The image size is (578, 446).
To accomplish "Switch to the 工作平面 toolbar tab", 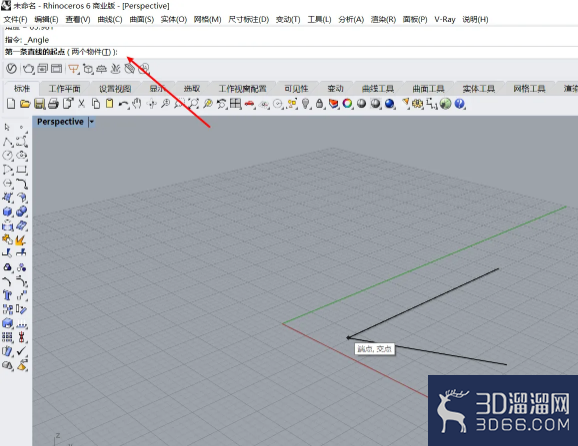I will click(65, 89).
